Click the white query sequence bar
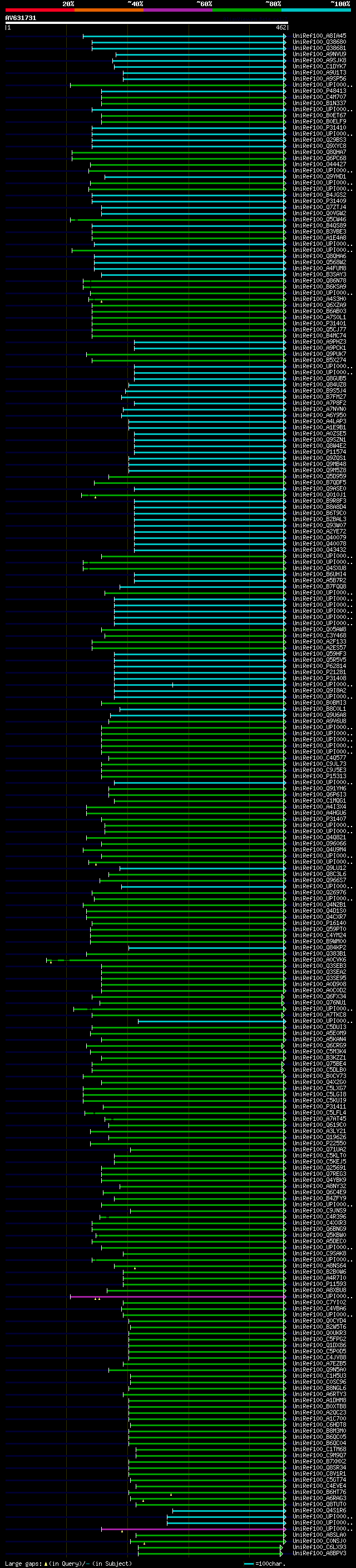356x1568 pixels. coord(147,23)
